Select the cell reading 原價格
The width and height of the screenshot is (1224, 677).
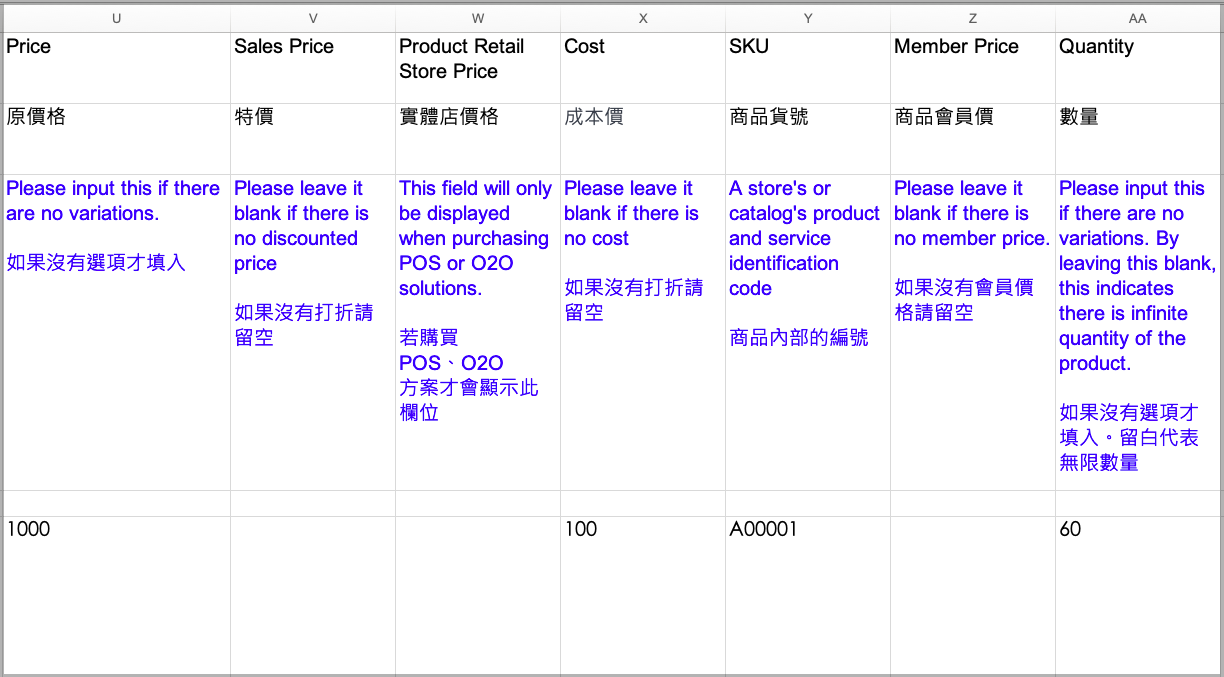click(117, 139)
